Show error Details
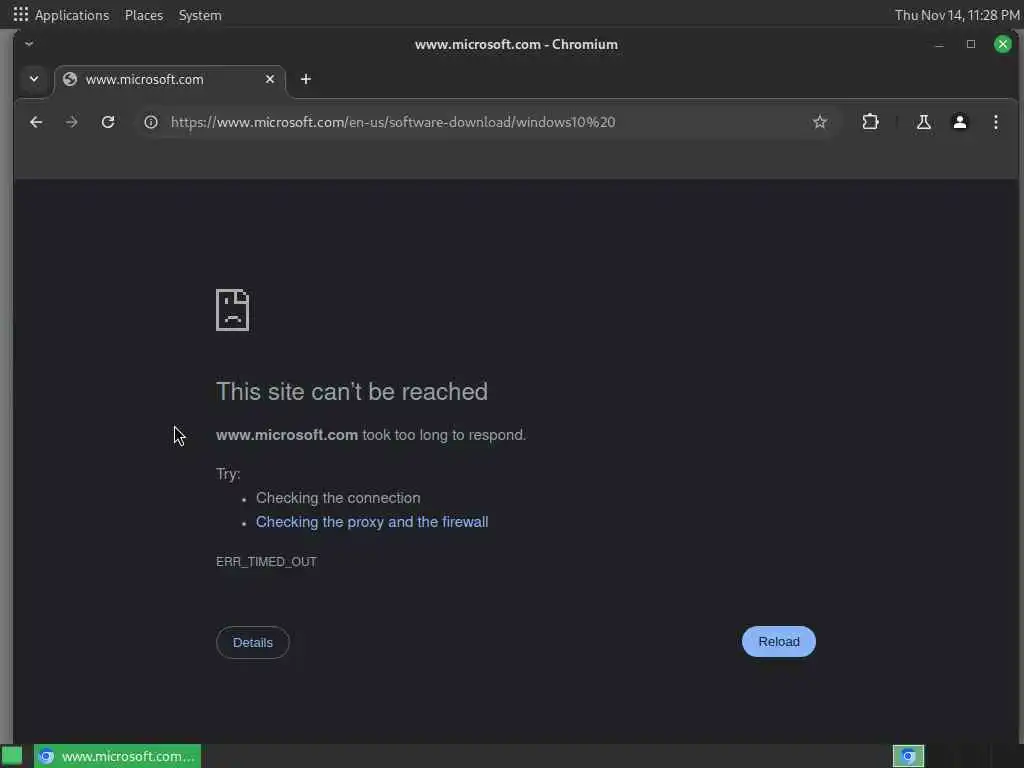 [253, 643]
